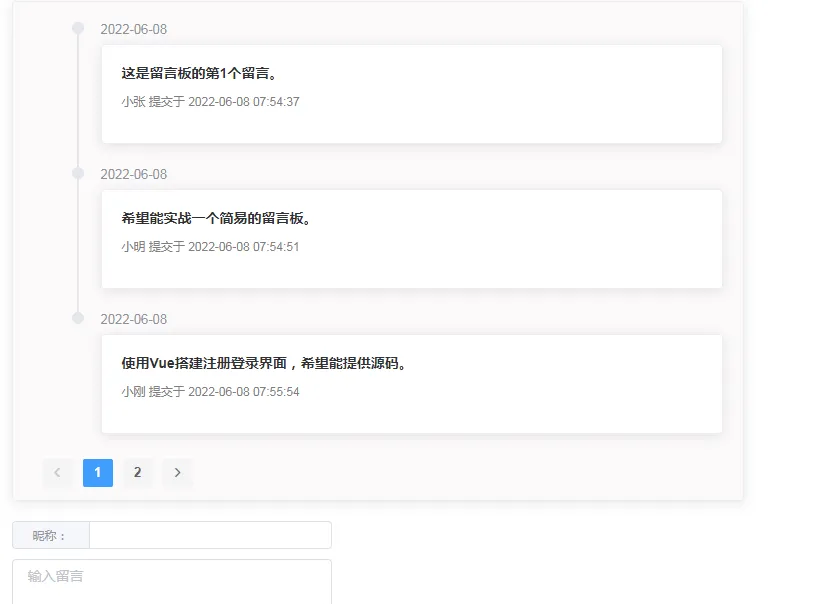
Task: Click 小刚 提交于 2022-06-08 07:55:54
Action: pos(210,392)
